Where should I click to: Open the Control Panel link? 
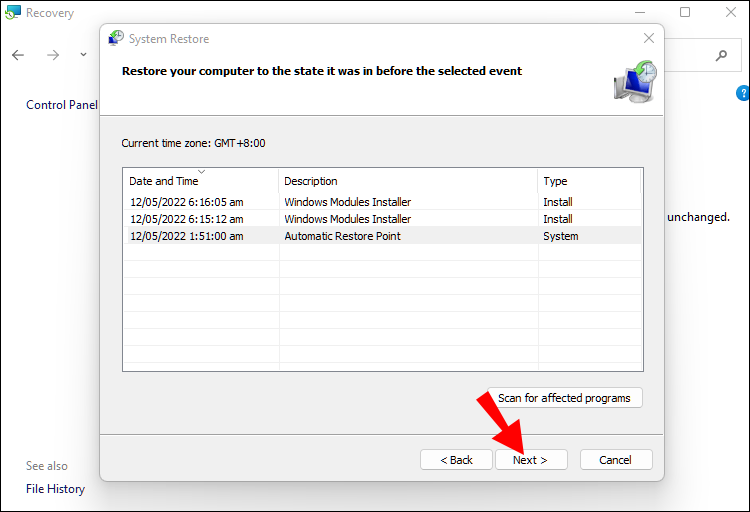[61, 105]
